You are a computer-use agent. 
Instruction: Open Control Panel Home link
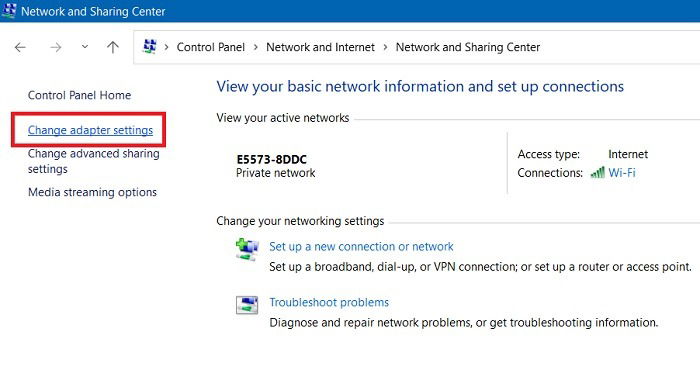(79, 95)
